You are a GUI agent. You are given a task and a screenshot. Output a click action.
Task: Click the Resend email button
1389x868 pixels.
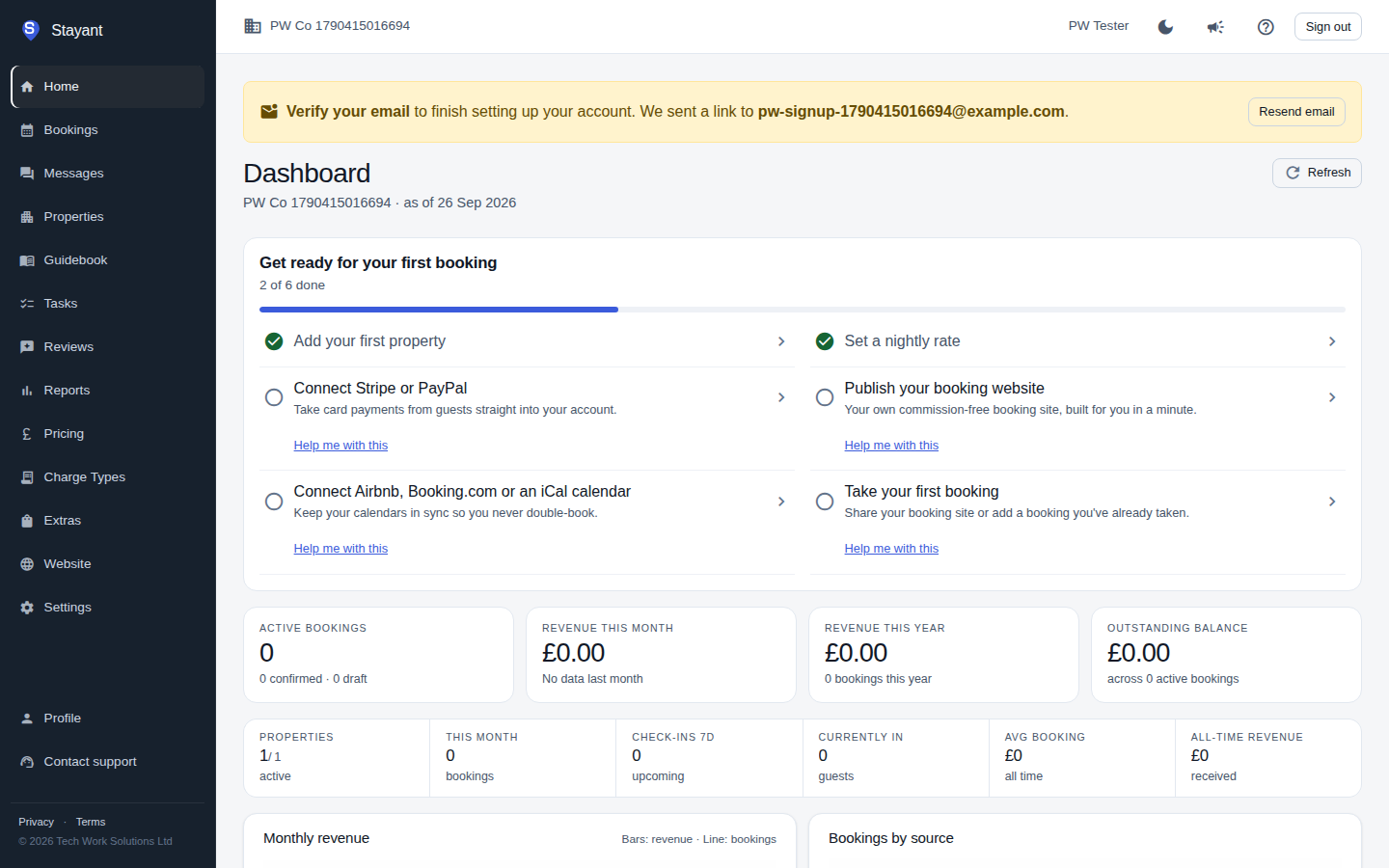(1296, 112)
